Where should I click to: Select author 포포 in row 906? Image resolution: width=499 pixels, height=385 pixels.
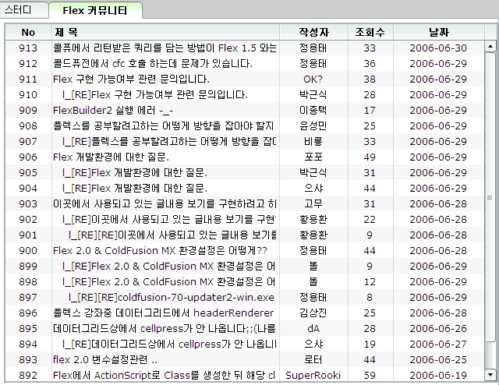pos(314,157)
